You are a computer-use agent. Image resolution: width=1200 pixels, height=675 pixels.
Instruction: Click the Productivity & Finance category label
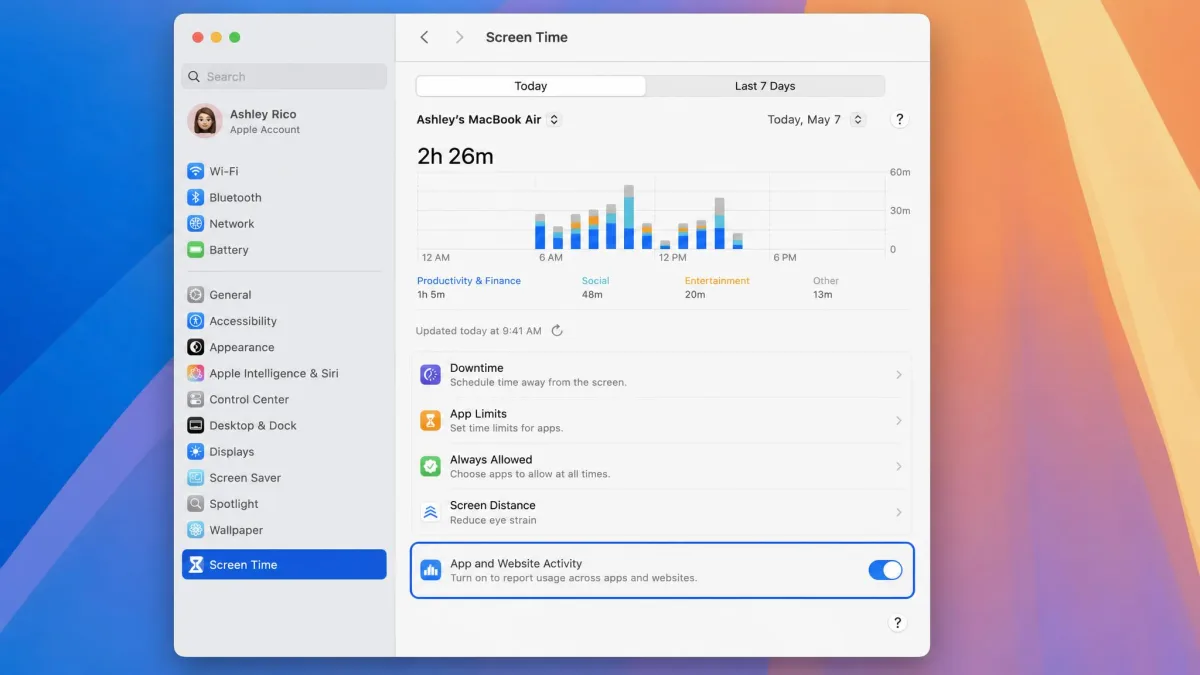click(469, 281)
